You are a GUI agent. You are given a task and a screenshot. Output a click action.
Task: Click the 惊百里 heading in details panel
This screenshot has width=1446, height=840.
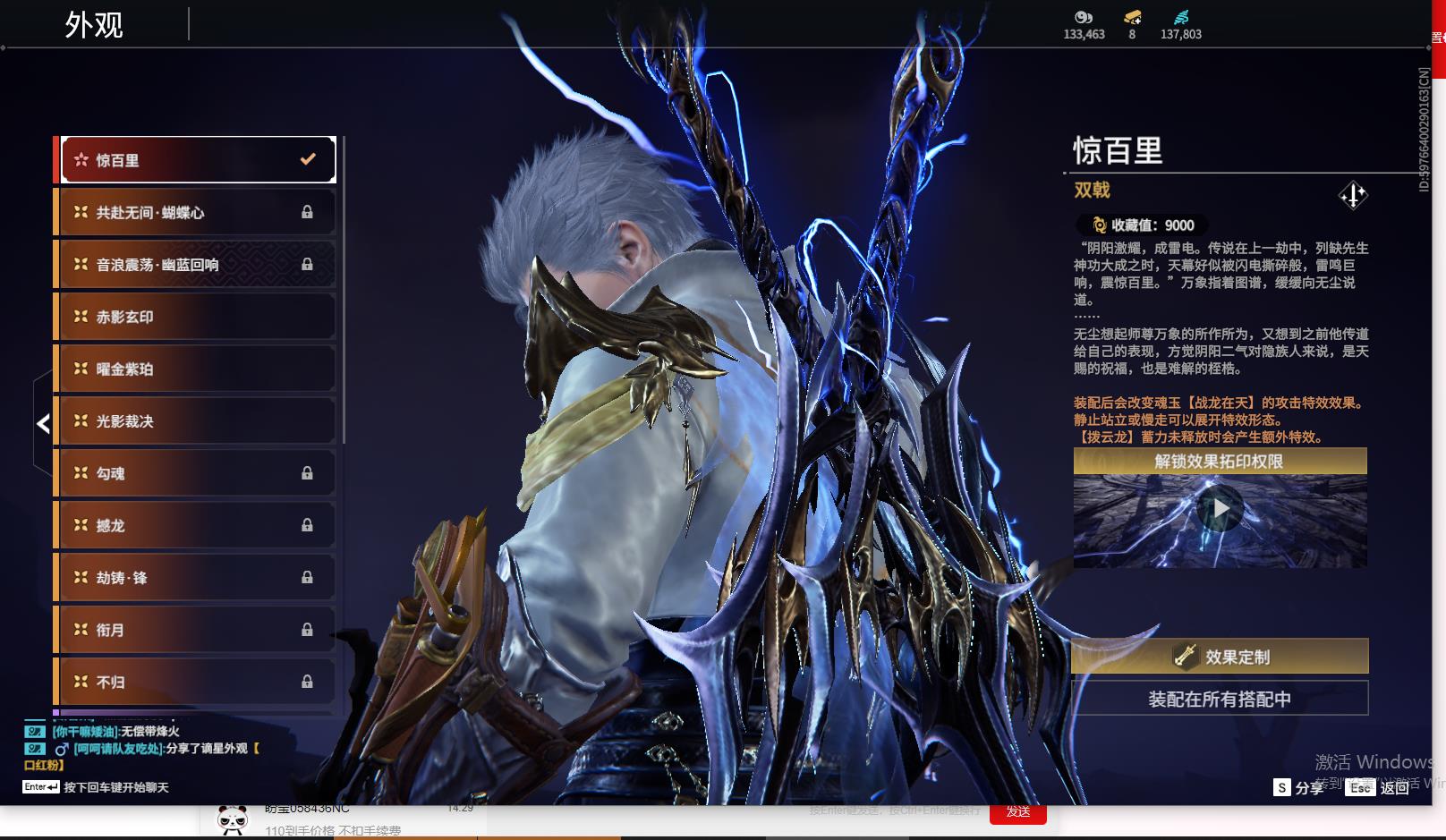tap(1119, 150)
